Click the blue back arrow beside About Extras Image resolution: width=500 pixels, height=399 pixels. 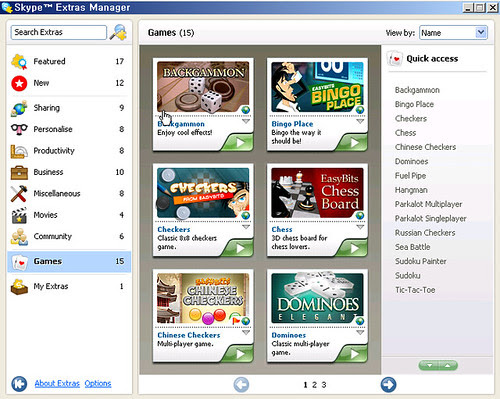19,384
